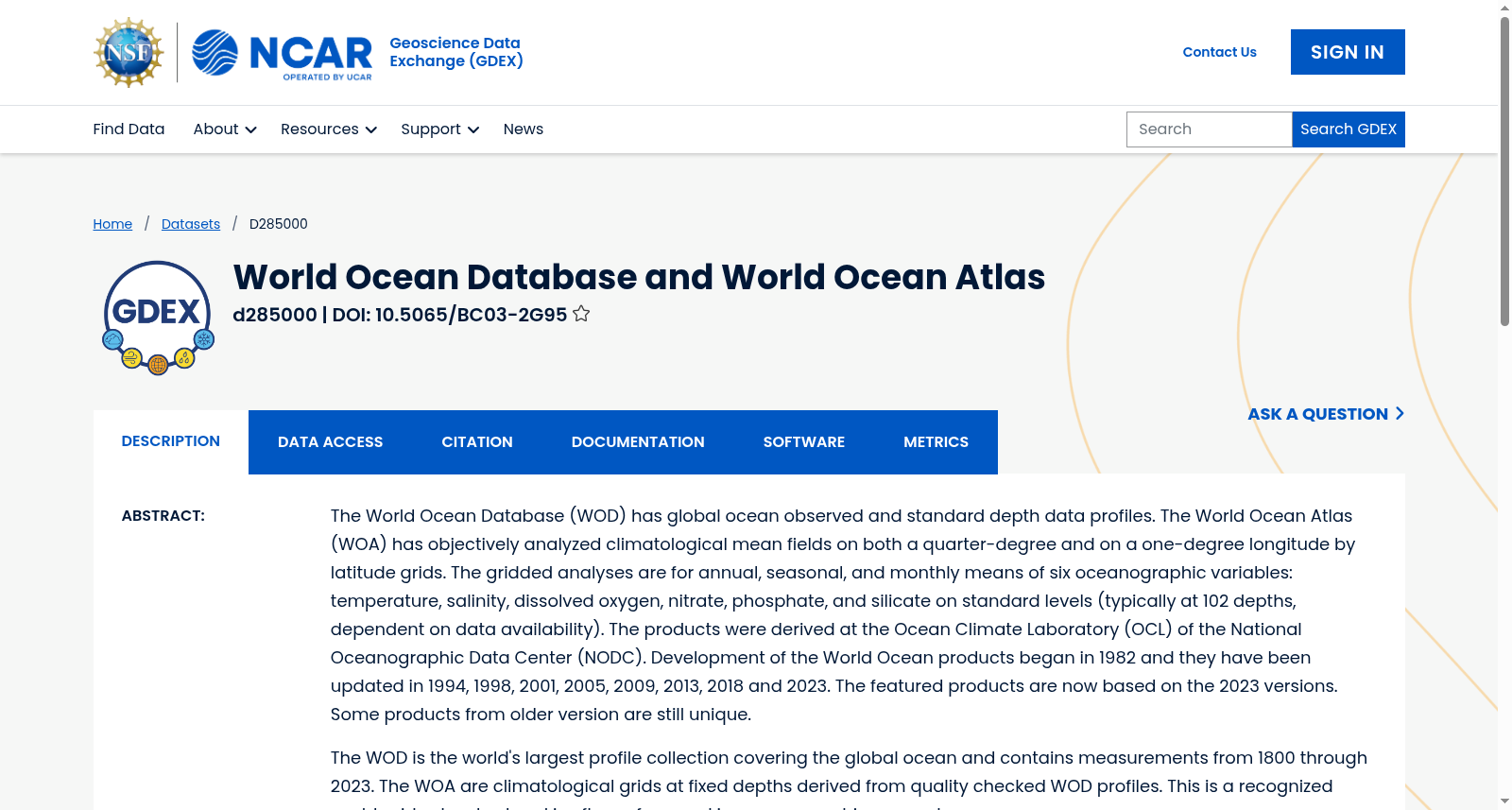
Task: Click the GDEX circular dataset logo
Action: click(x=158, y=318)
